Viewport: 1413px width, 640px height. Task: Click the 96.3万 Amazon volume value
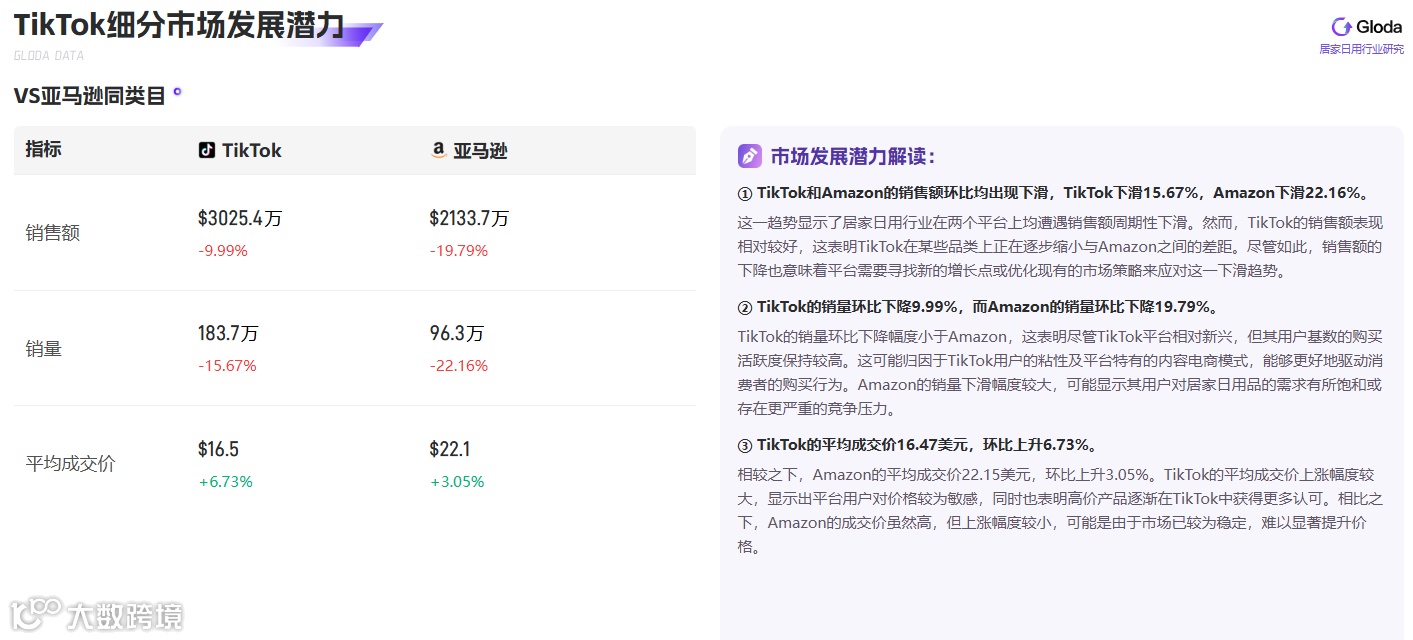pyautogui.click(x=457, y=333)
